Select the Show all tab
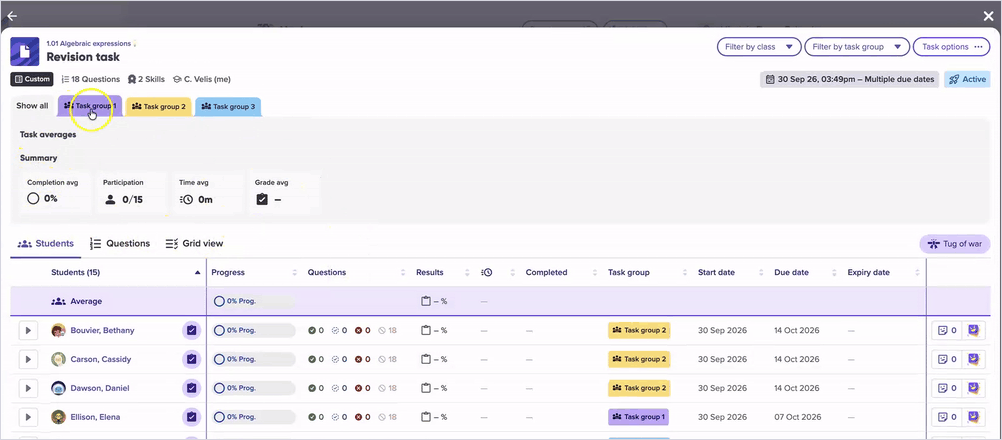This screenshot has height=440, width=1002. (32, 106)
